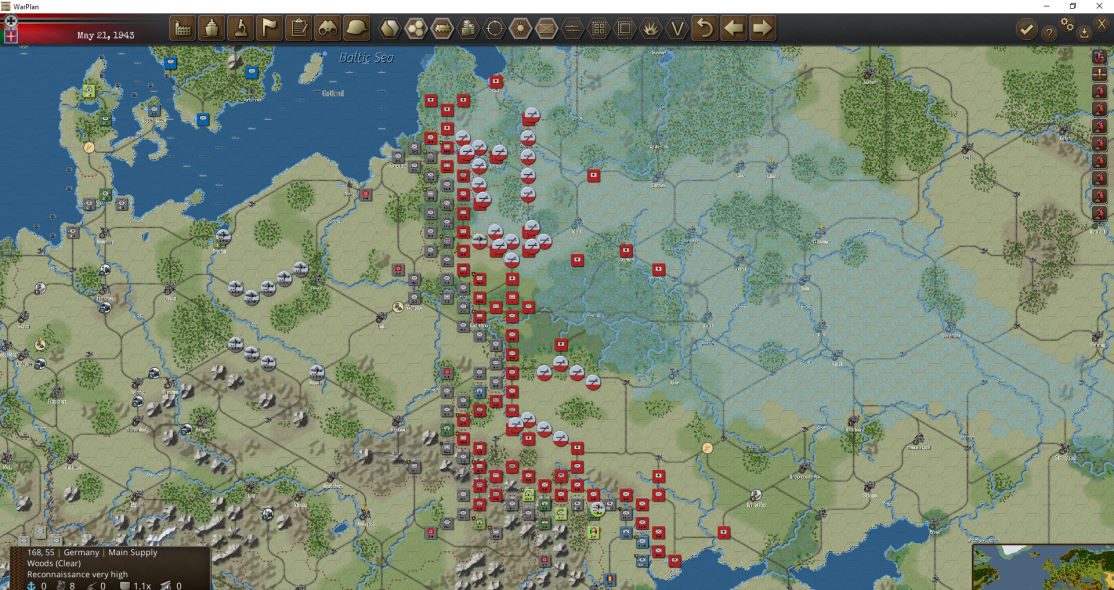Viewport: 1114px width, 590px height.
Task: Click the date May 21, 1943
Action: (105, 35)
